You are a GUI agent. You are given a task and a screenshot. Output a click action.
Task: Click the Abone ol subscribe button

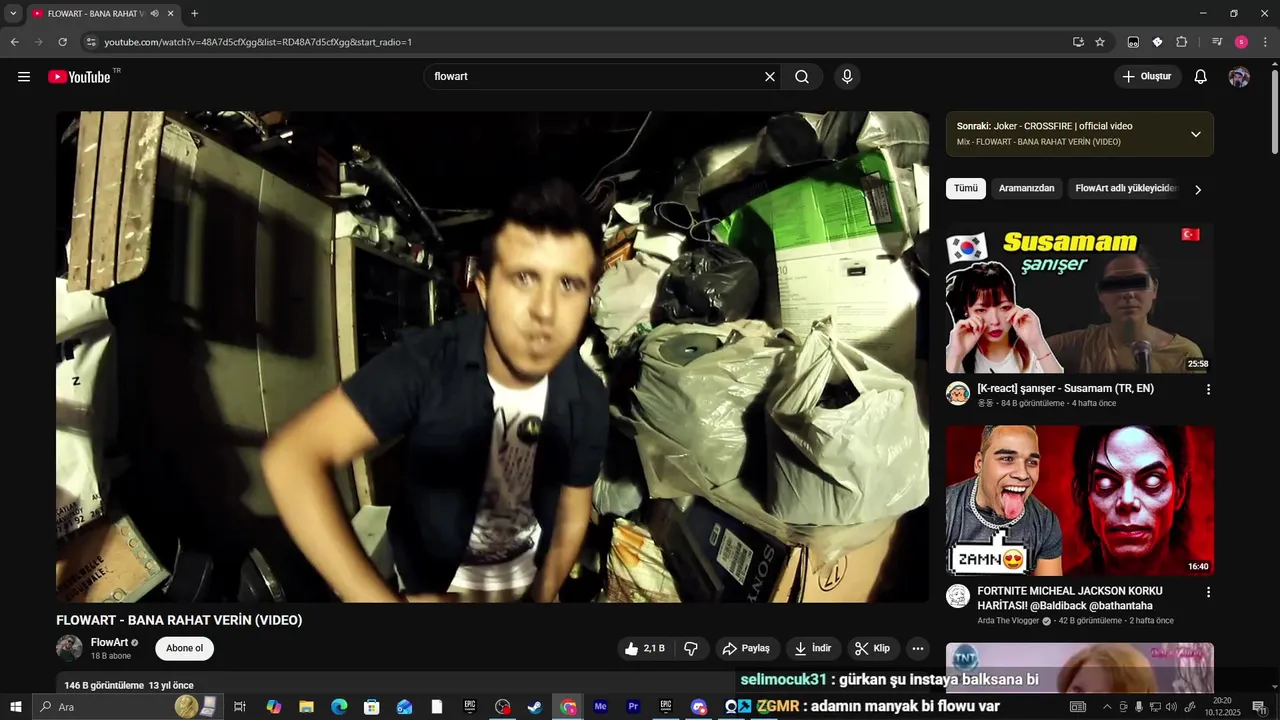coord(184,649)
